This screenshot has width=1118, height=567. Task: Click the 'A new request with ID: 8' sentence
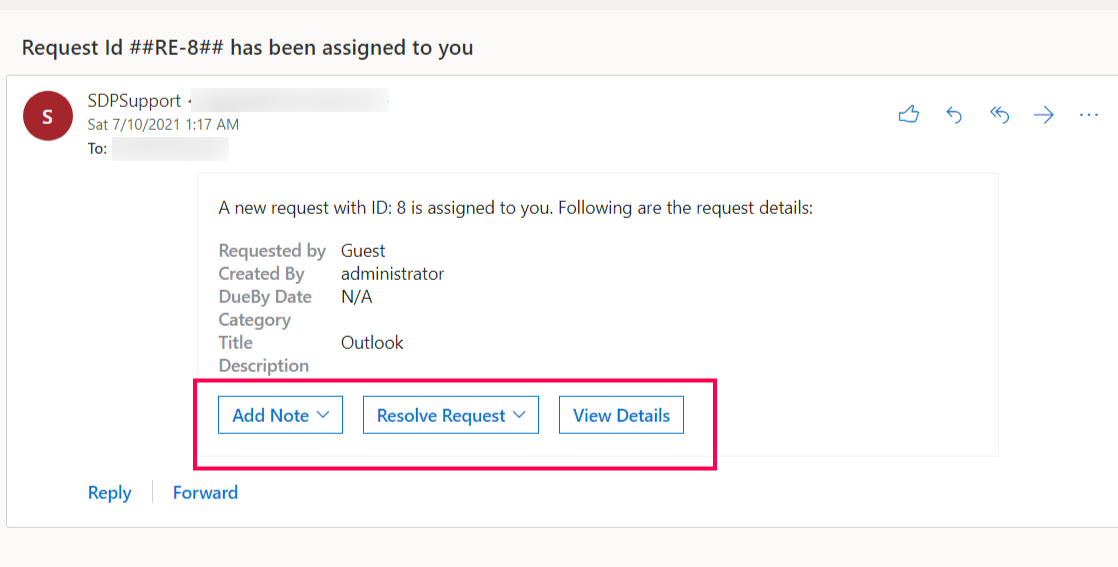point(516,208)
